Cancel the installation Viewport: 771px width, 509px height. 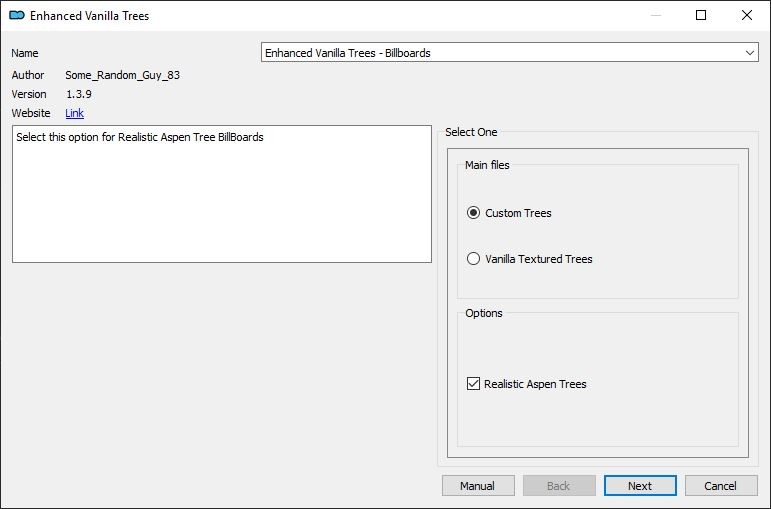(x=721, y=486)
